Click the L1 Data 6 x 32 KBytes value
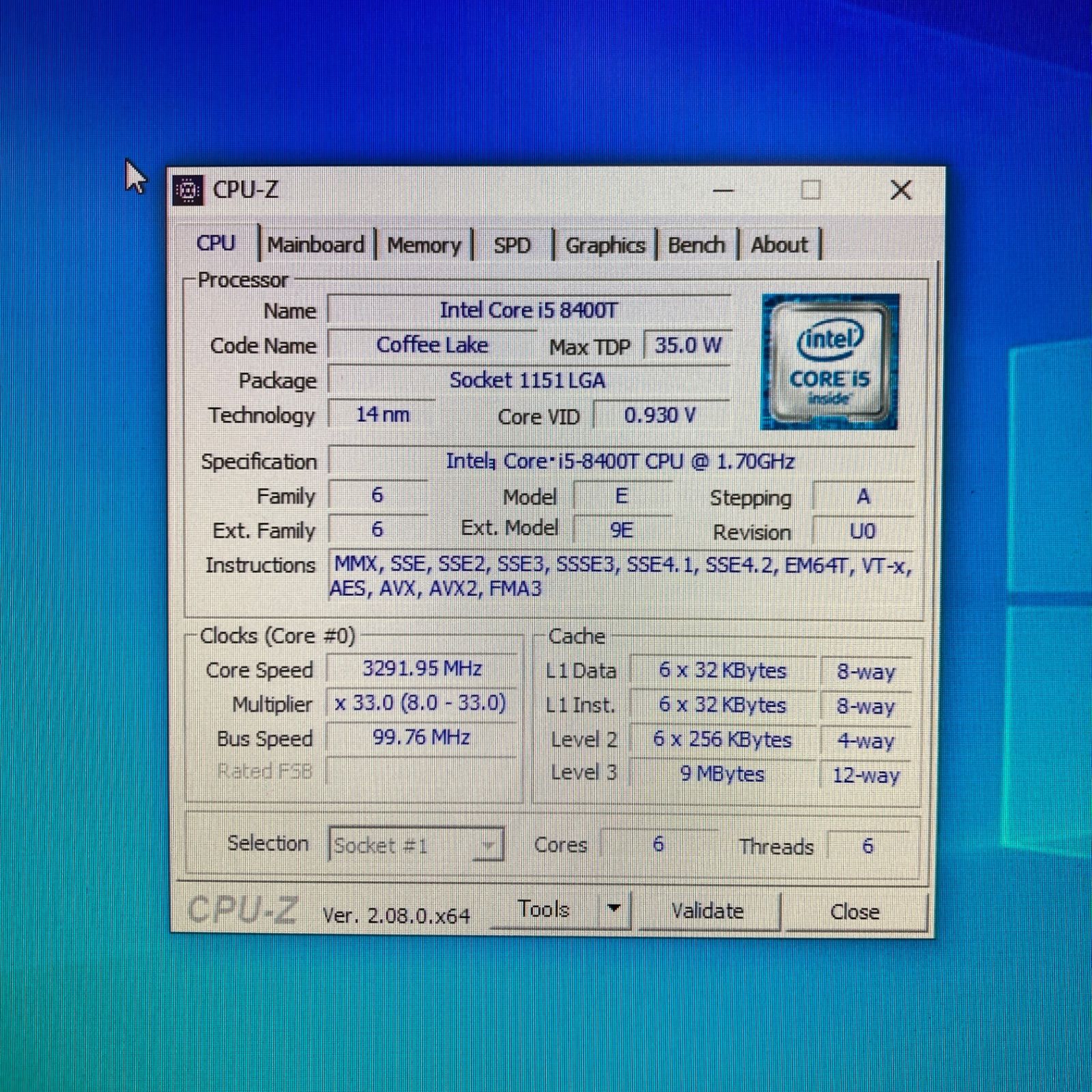 click(x=723, y=671)
